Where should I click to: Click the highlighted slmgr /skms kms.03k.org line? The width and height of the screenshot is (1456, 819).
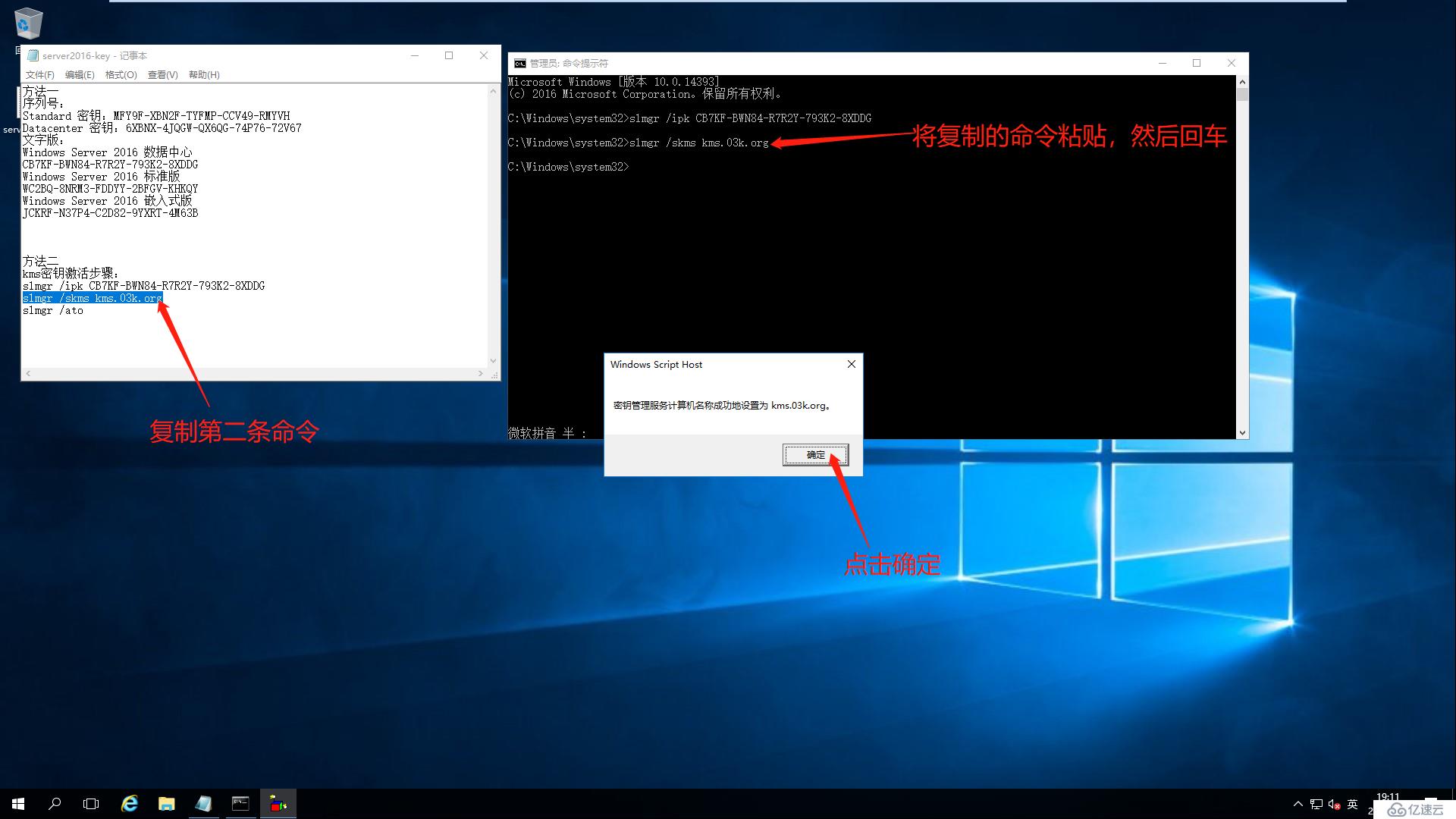[93, 298]
